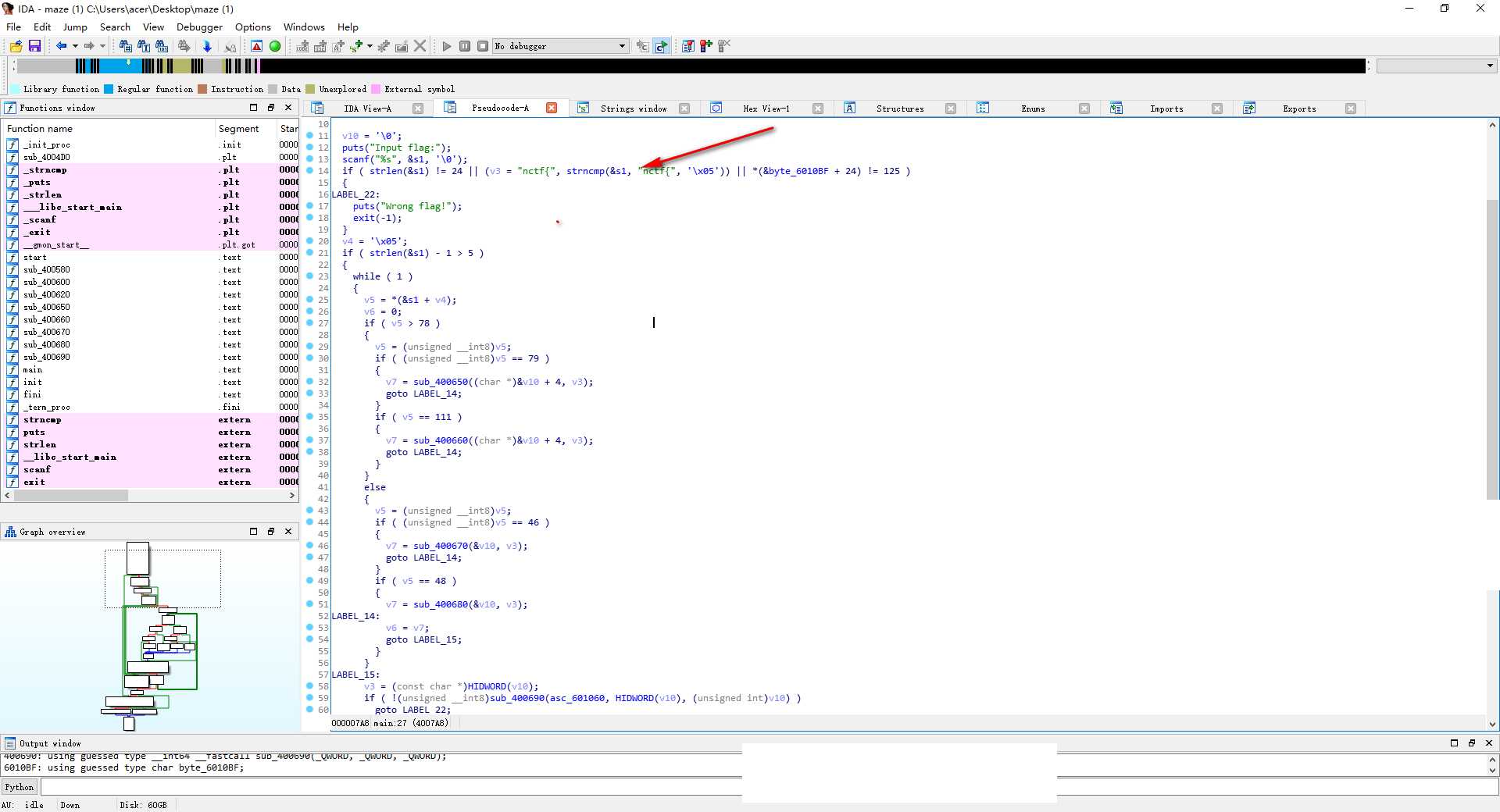Click the navigation band overview bar
Viewport: 1500px width, 812px height.
pos(691,66)
